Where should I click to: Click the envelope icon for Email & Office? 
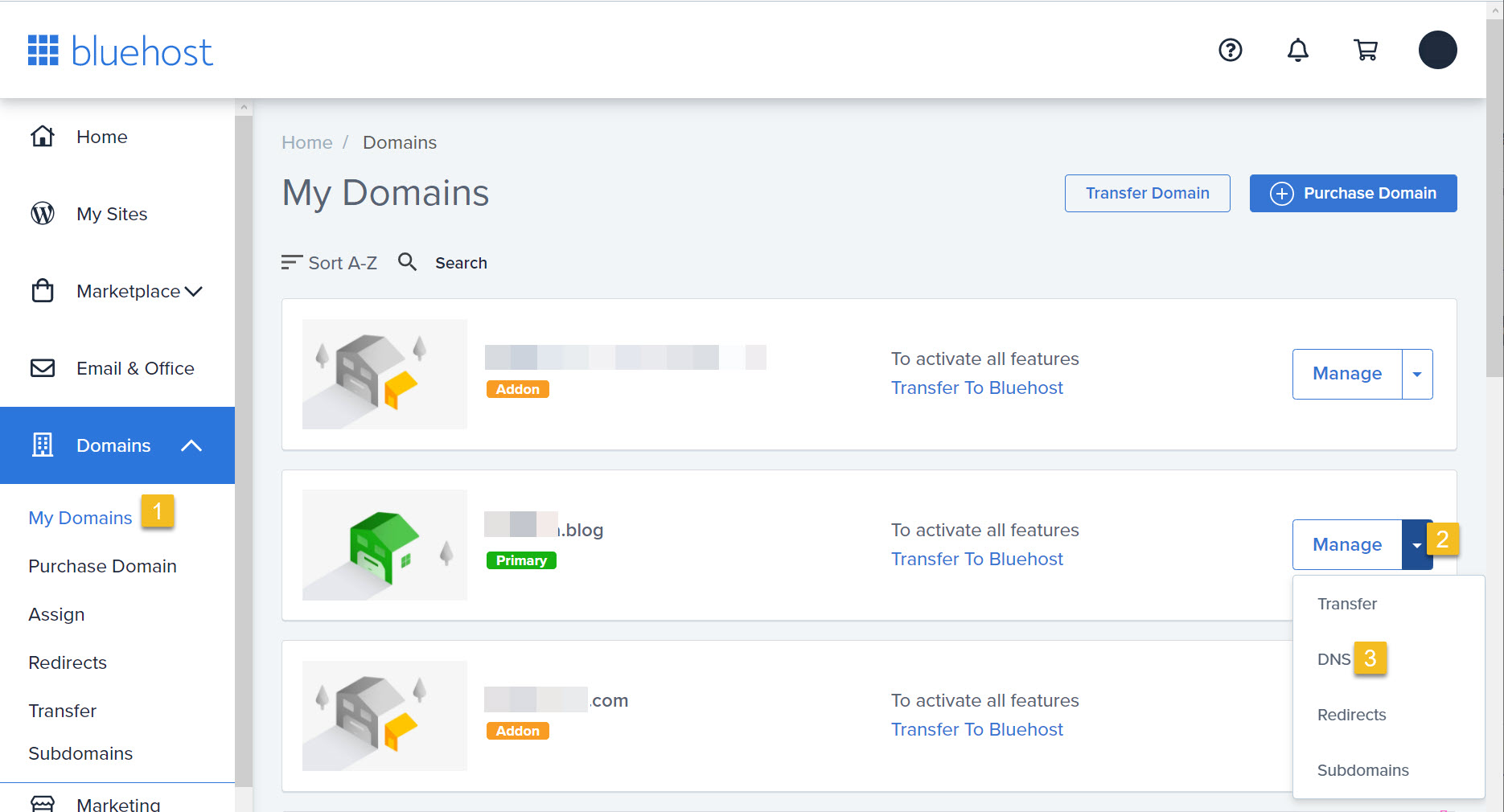[x=43, y=368]
